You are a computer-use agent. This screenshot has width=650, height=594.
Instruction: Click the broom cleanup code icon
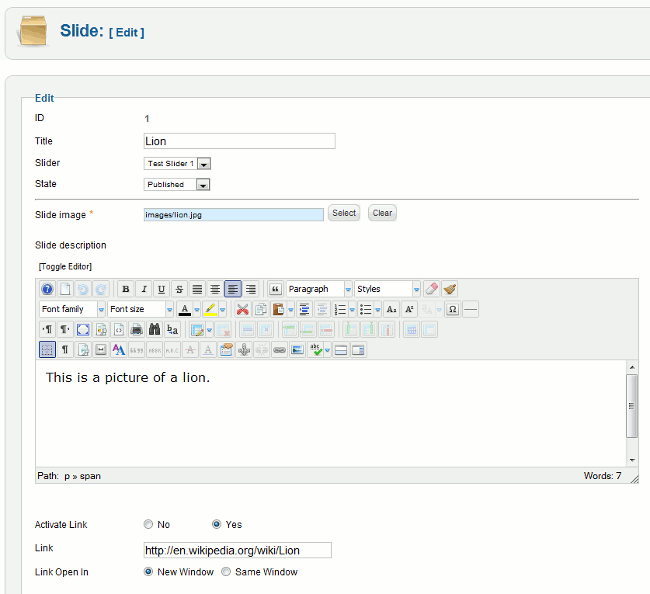[449, 289]
